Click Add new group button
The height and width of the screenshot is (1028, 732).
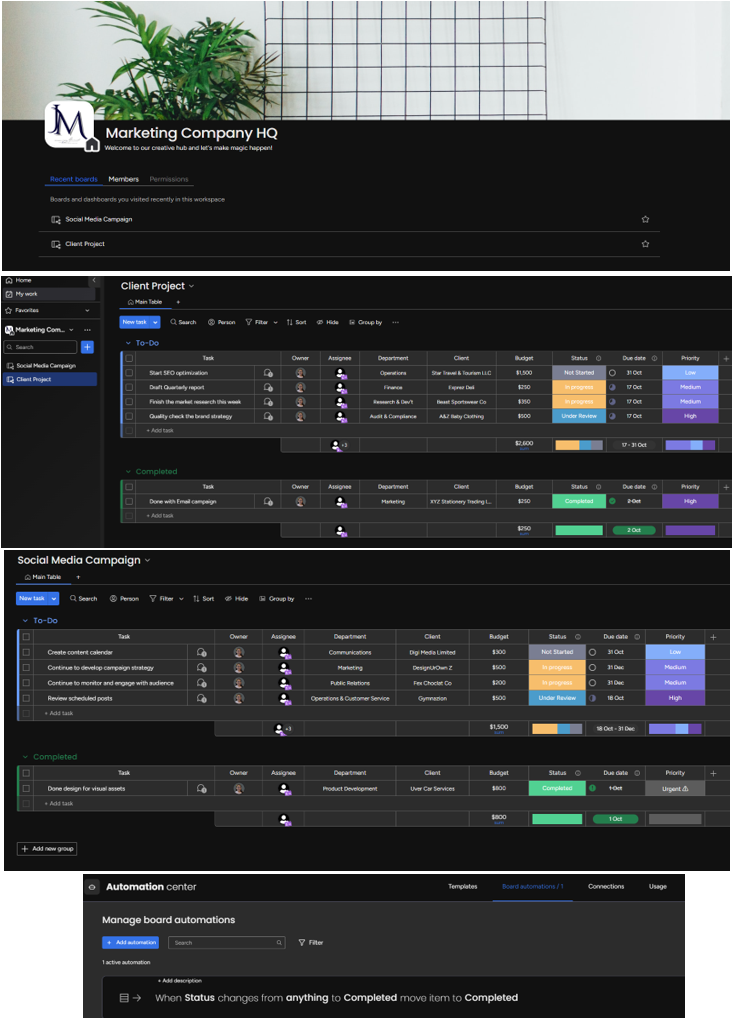[x=47, y=849]
